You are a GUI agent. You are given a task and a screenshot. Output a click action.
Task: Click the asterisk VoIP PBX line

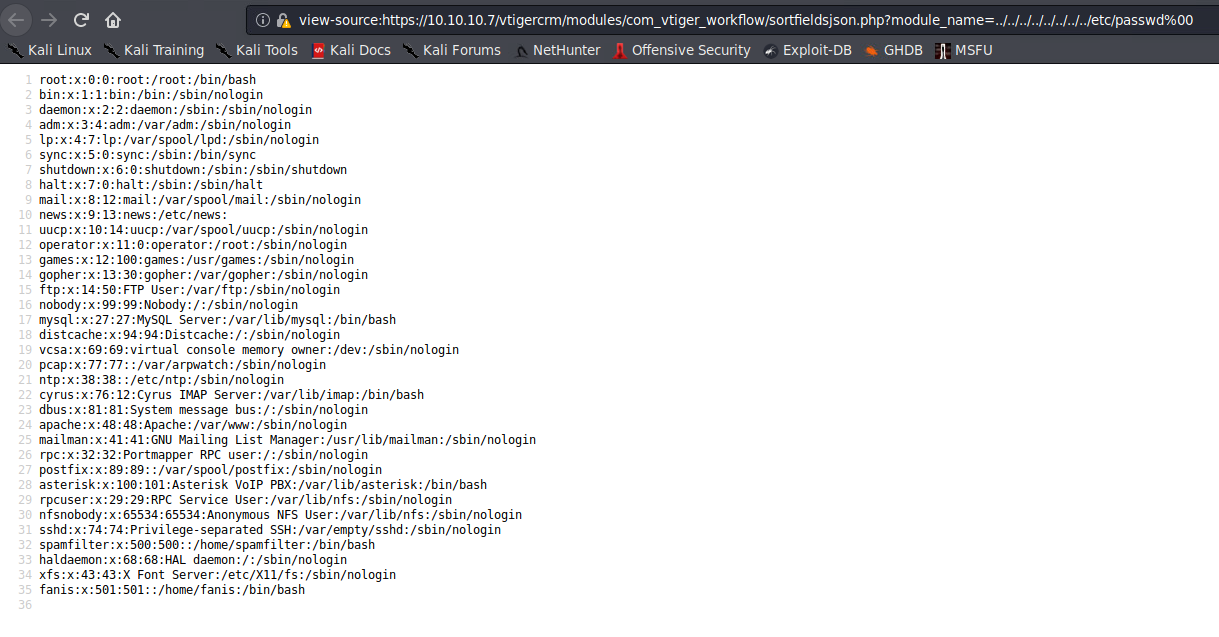[x=263, y=485]
